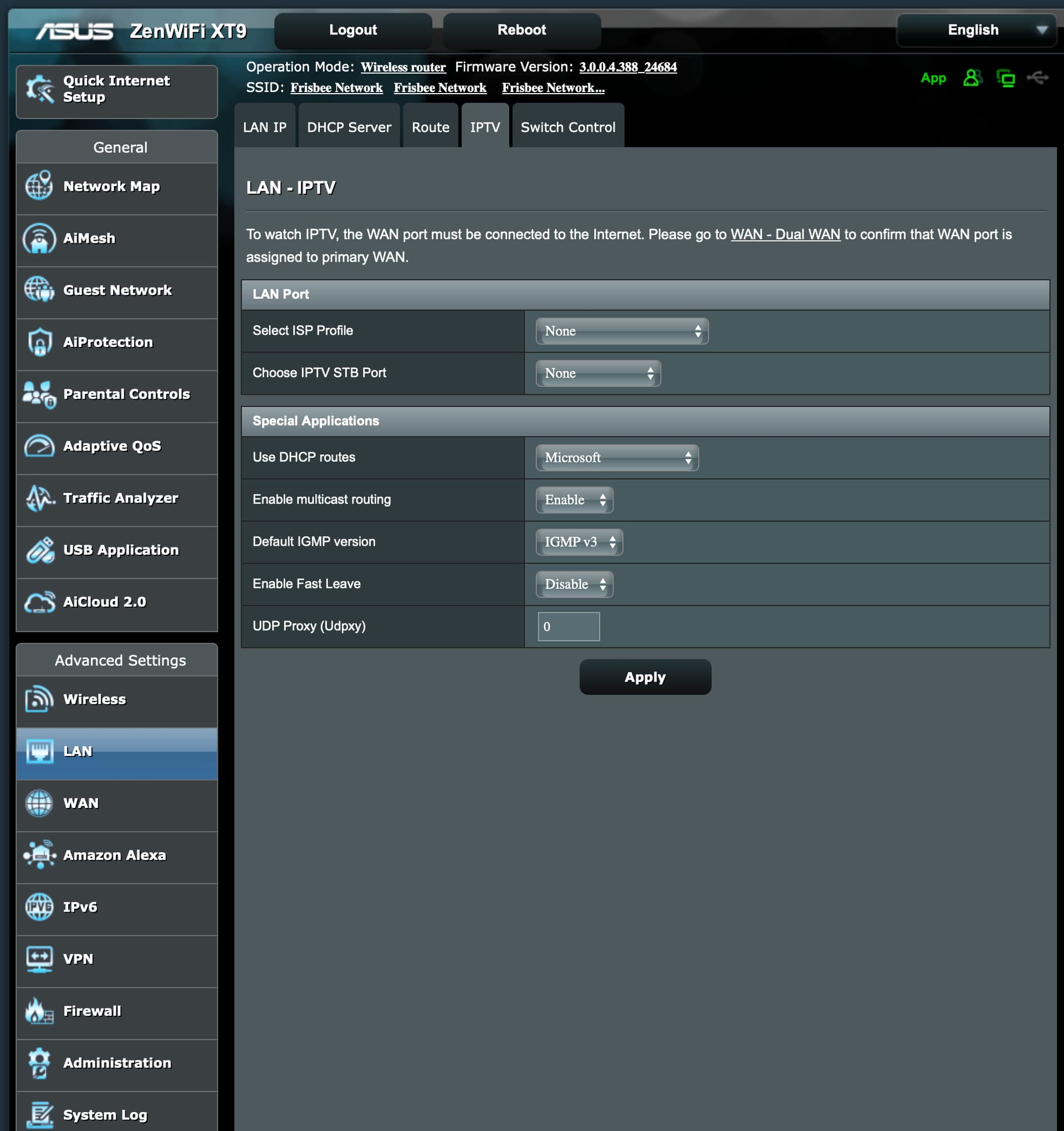Click the Amazon Alexa icon

click(39, 854)
